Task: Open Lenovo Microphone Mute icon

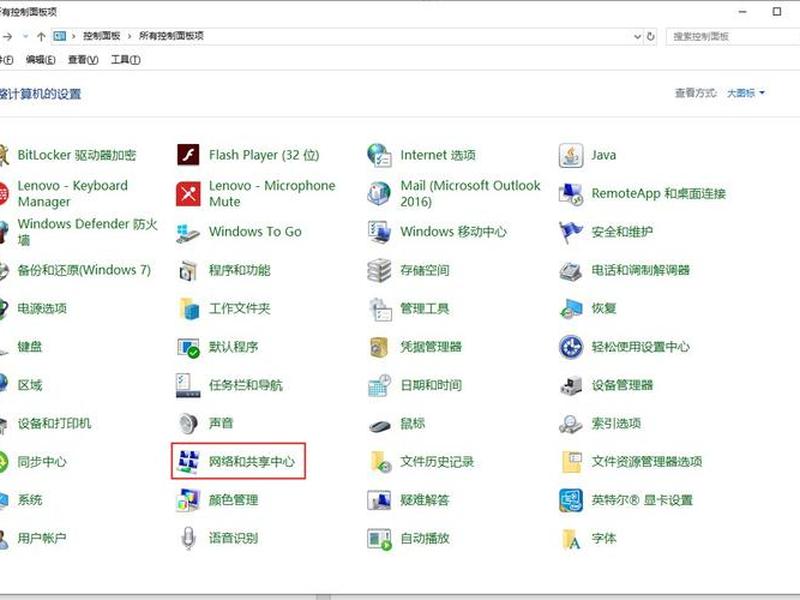Action: pos(188,194)
